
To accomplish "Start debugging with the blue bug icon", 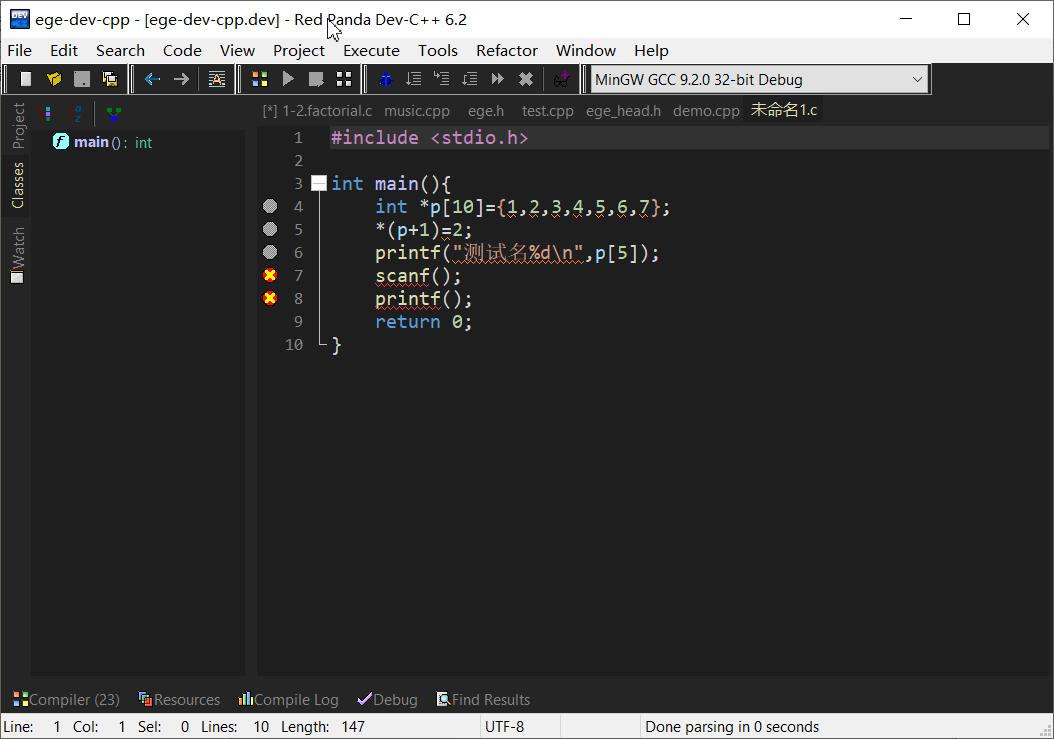I will coord(386,79).
